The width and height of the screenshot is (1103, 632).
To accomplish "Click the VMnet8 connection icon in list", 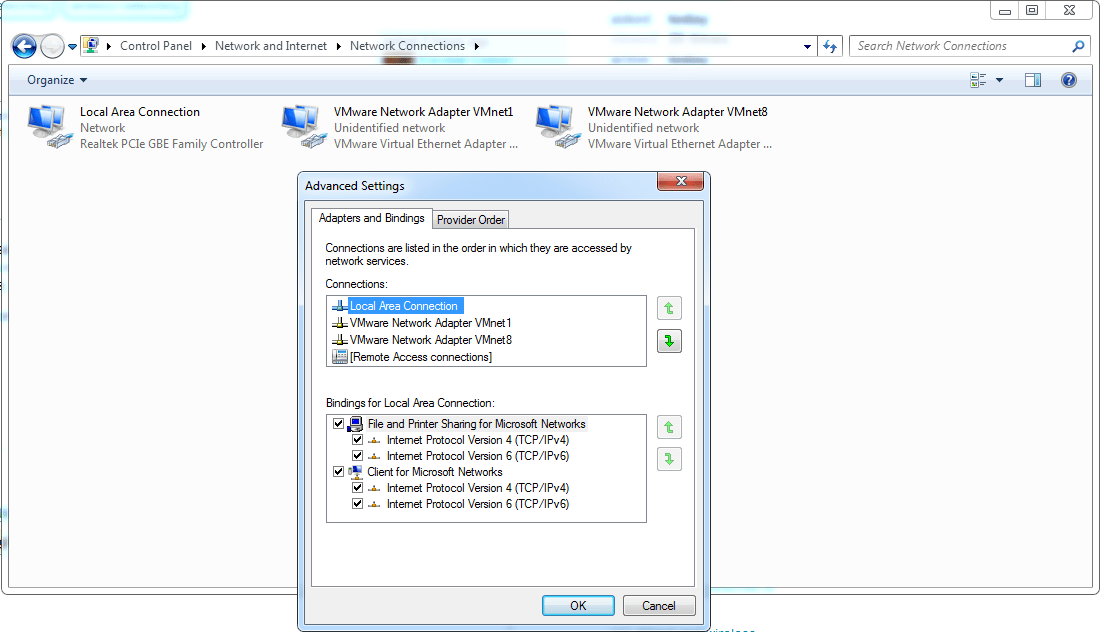I will [340, 340].
